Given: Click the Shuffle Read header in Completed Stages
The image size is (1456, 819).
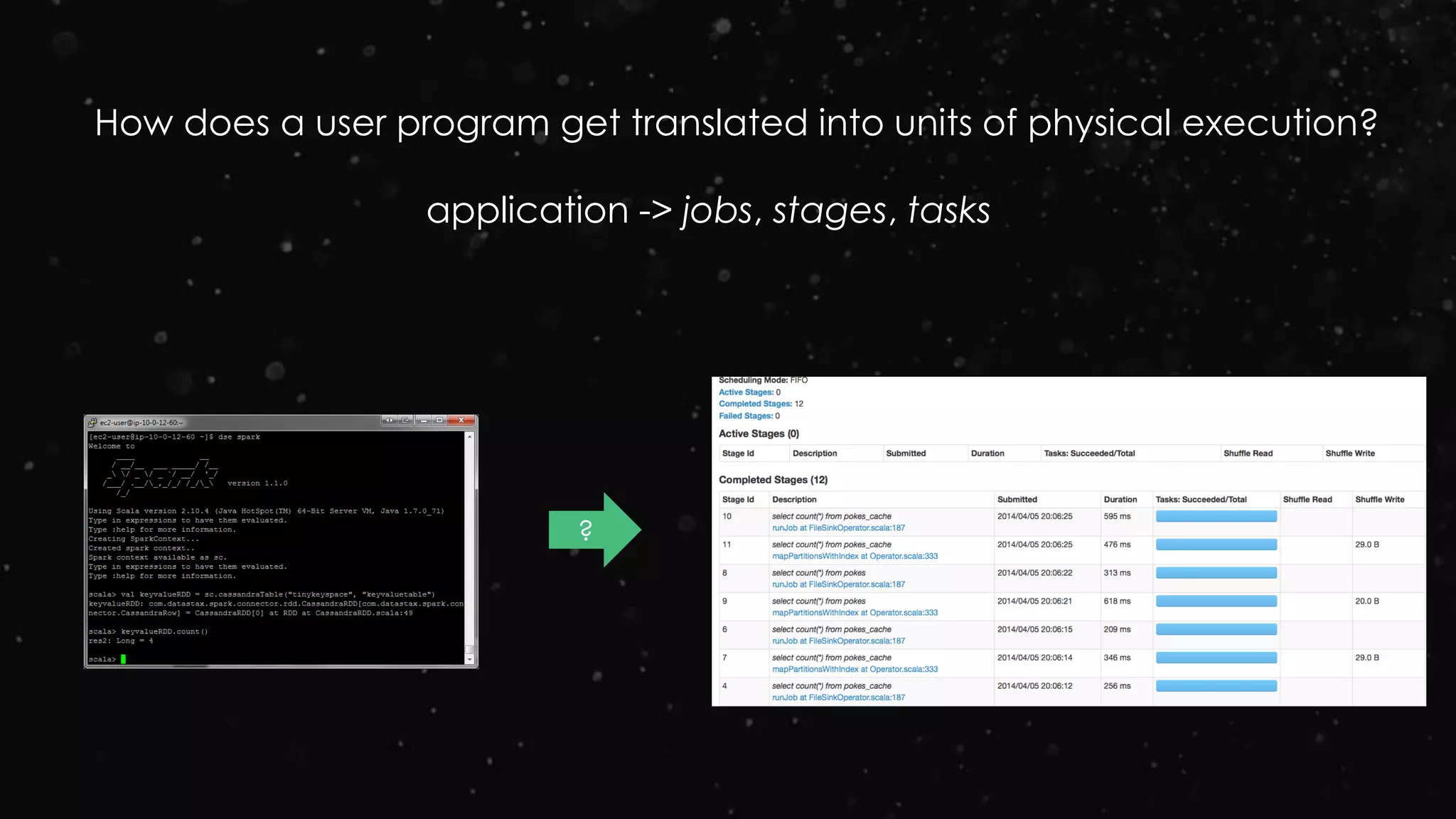Looking at the screenshot, I should (x=1307, y=500).
